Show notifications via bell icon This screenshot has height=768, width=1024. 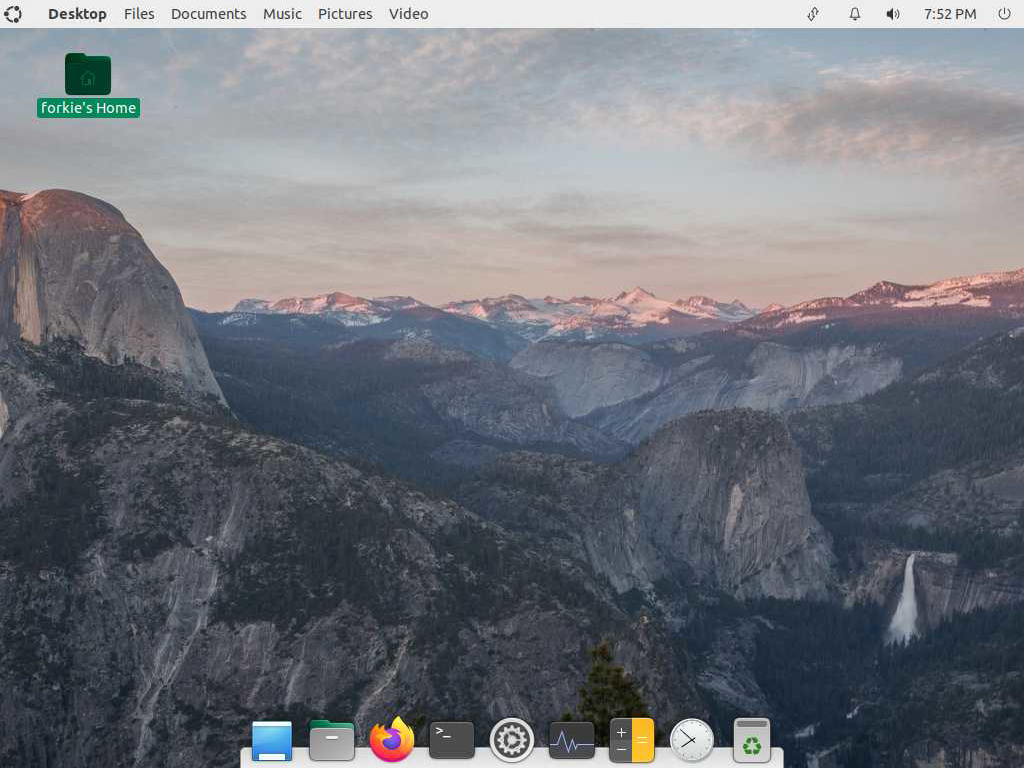tap(855, 14)
